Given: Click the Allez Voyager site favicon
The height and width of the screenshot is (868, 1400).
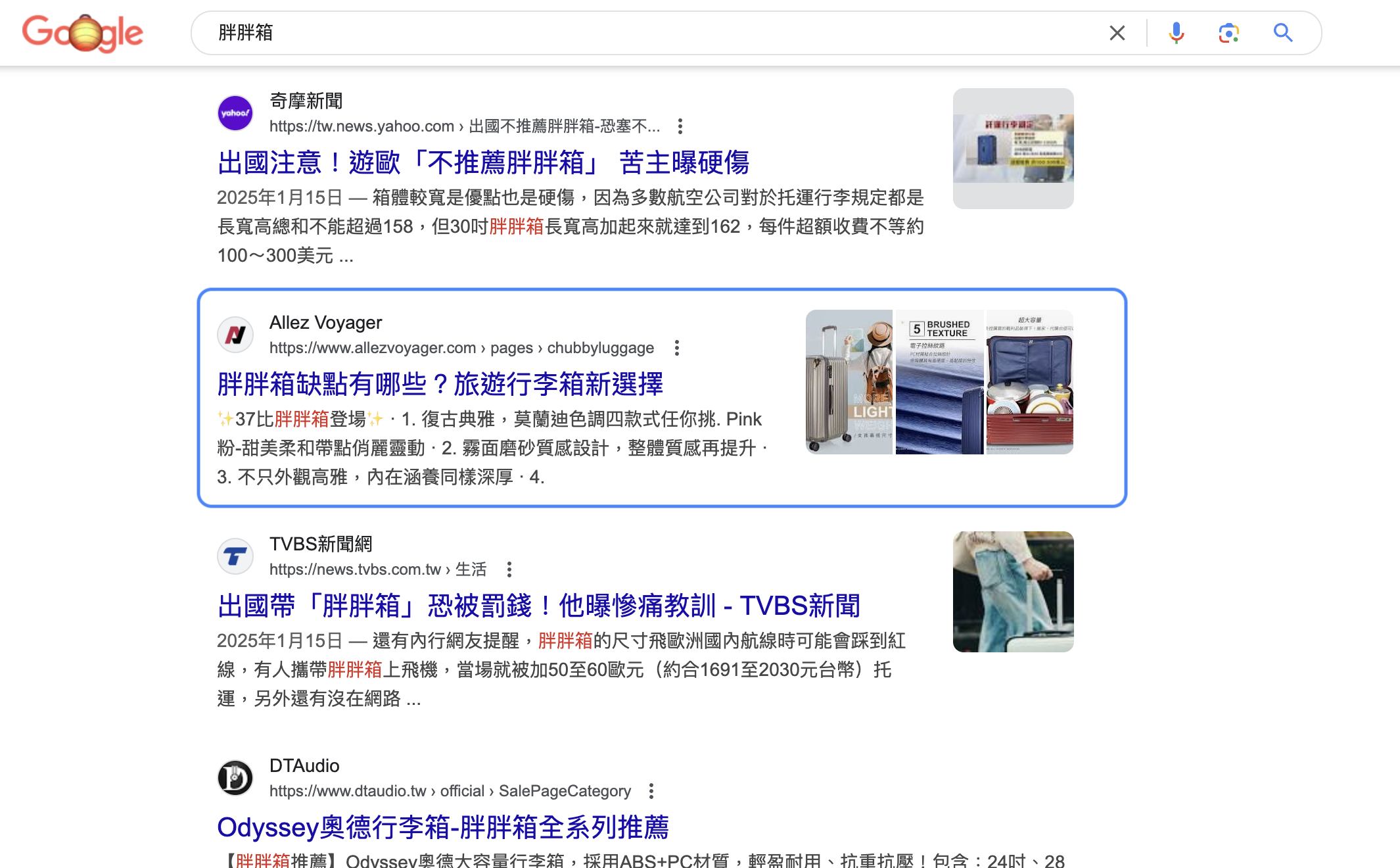Looking at the screenshot, I should pyautogui.click(x=235, y=335).
